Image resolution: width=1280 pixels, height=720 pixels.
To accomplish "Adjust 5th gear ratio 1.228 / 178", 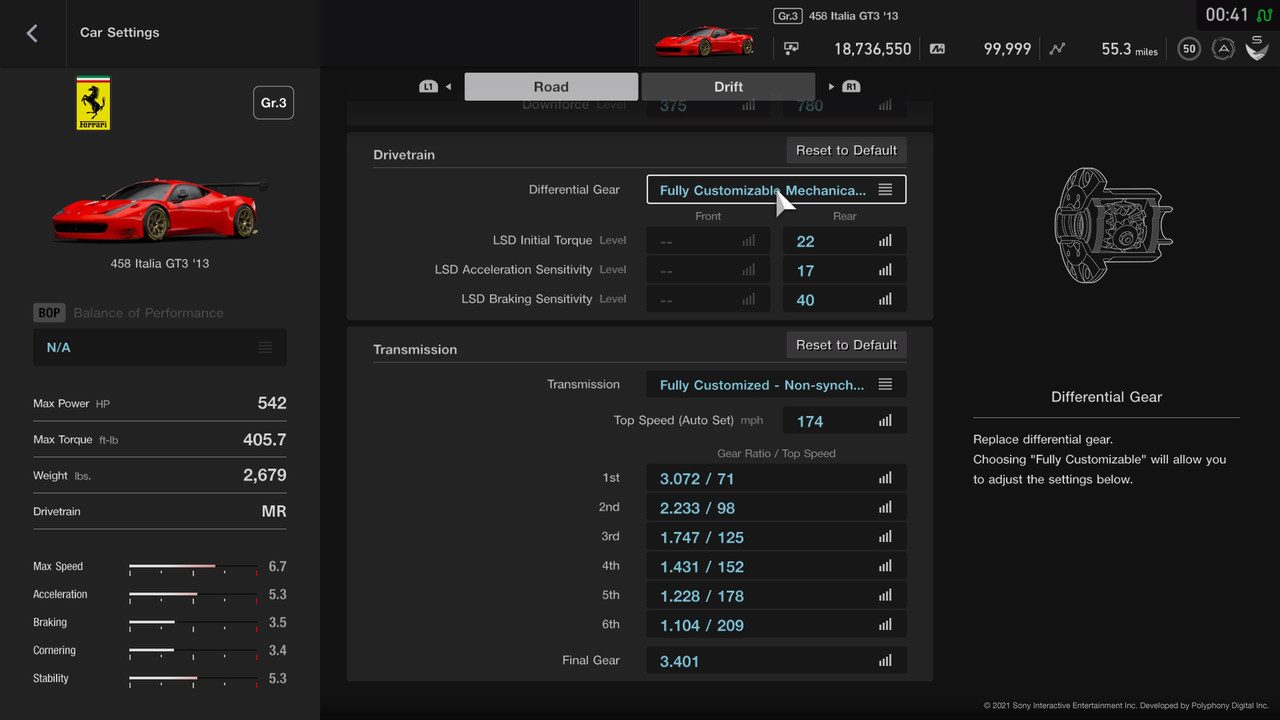I will pos(776,595).
